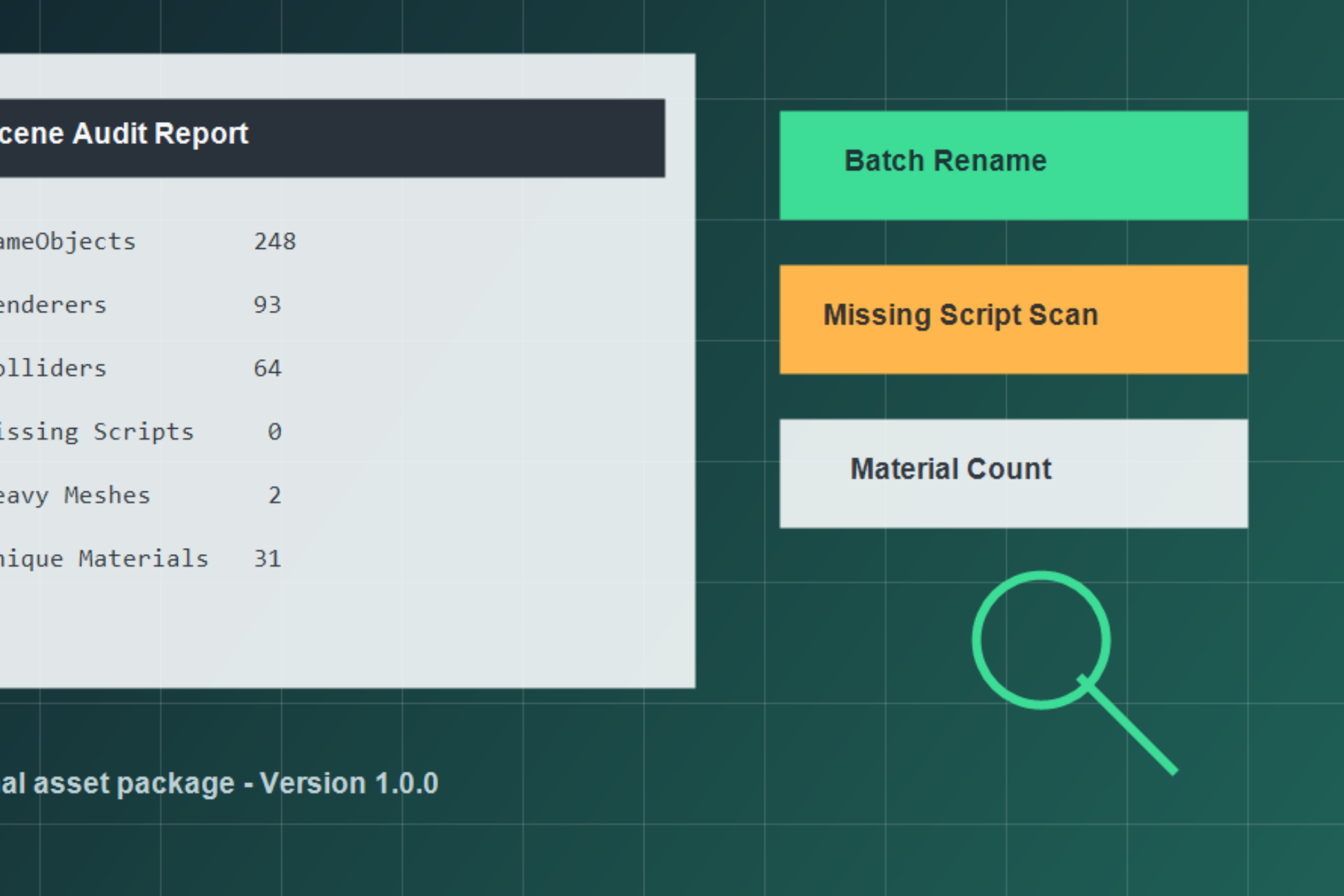Open the Missing Script Scan button
This screenshot has height=896, width=1344.
point(1013,319)
